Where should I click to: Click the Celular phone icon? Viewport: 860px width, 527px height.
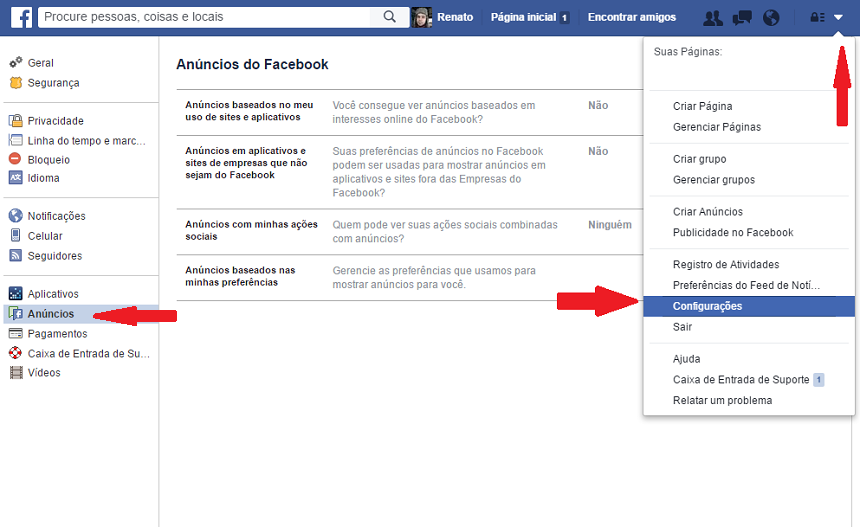point(15,235)
